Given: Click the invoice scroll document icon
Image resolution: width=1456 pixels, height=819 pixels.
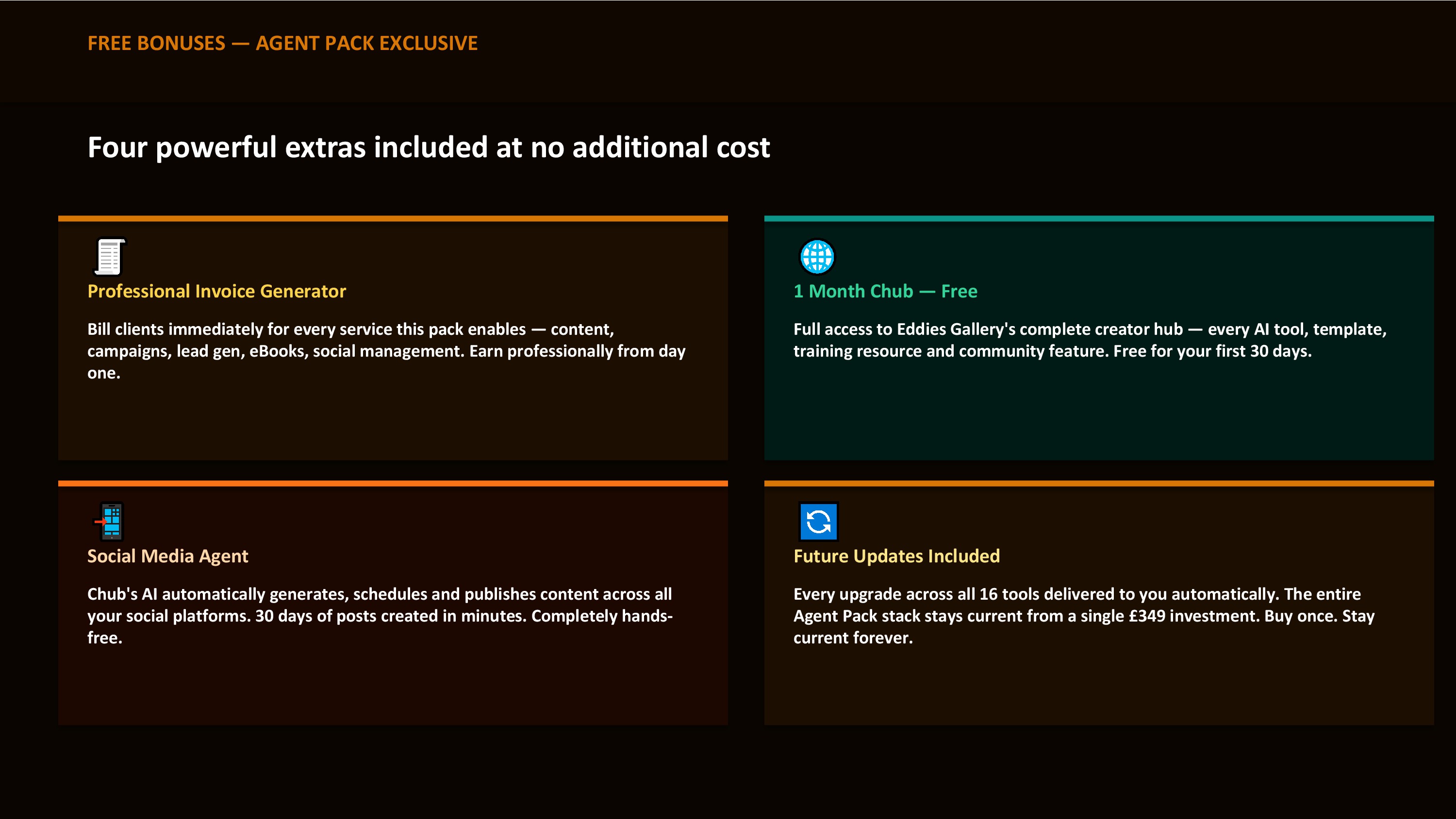Looking at the screenshot, I should (x=110, y=257).
